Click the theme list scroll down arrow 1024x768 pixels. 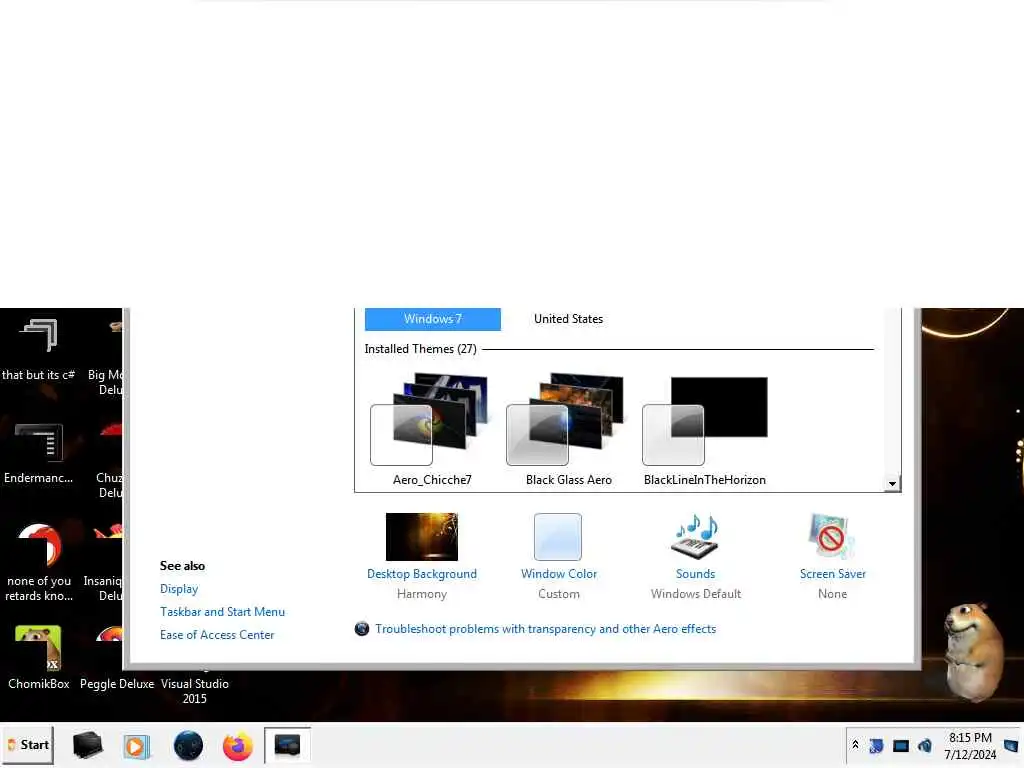(892, 483)
